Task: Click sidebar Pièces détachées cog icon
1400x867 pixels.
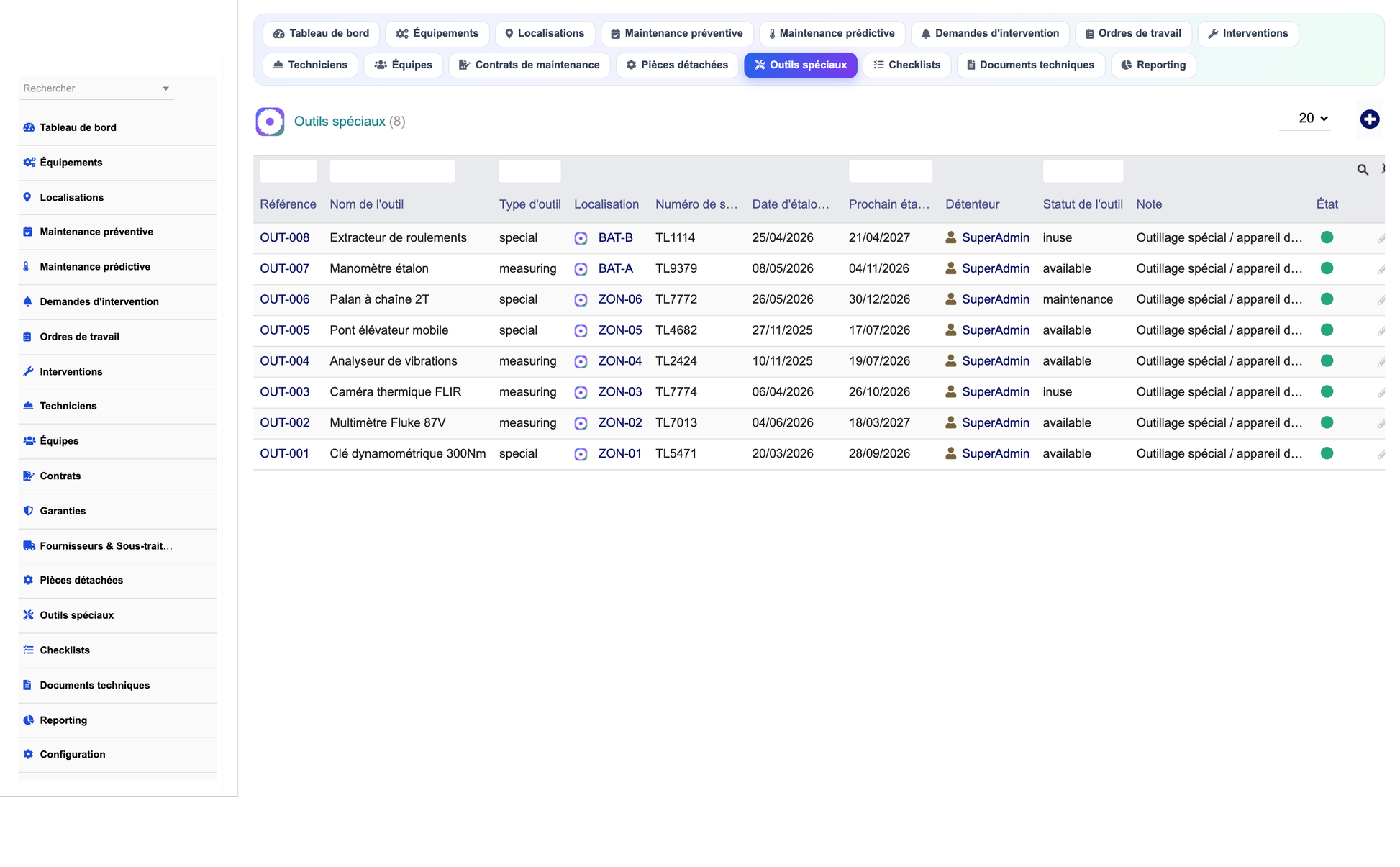Action: 28,580
